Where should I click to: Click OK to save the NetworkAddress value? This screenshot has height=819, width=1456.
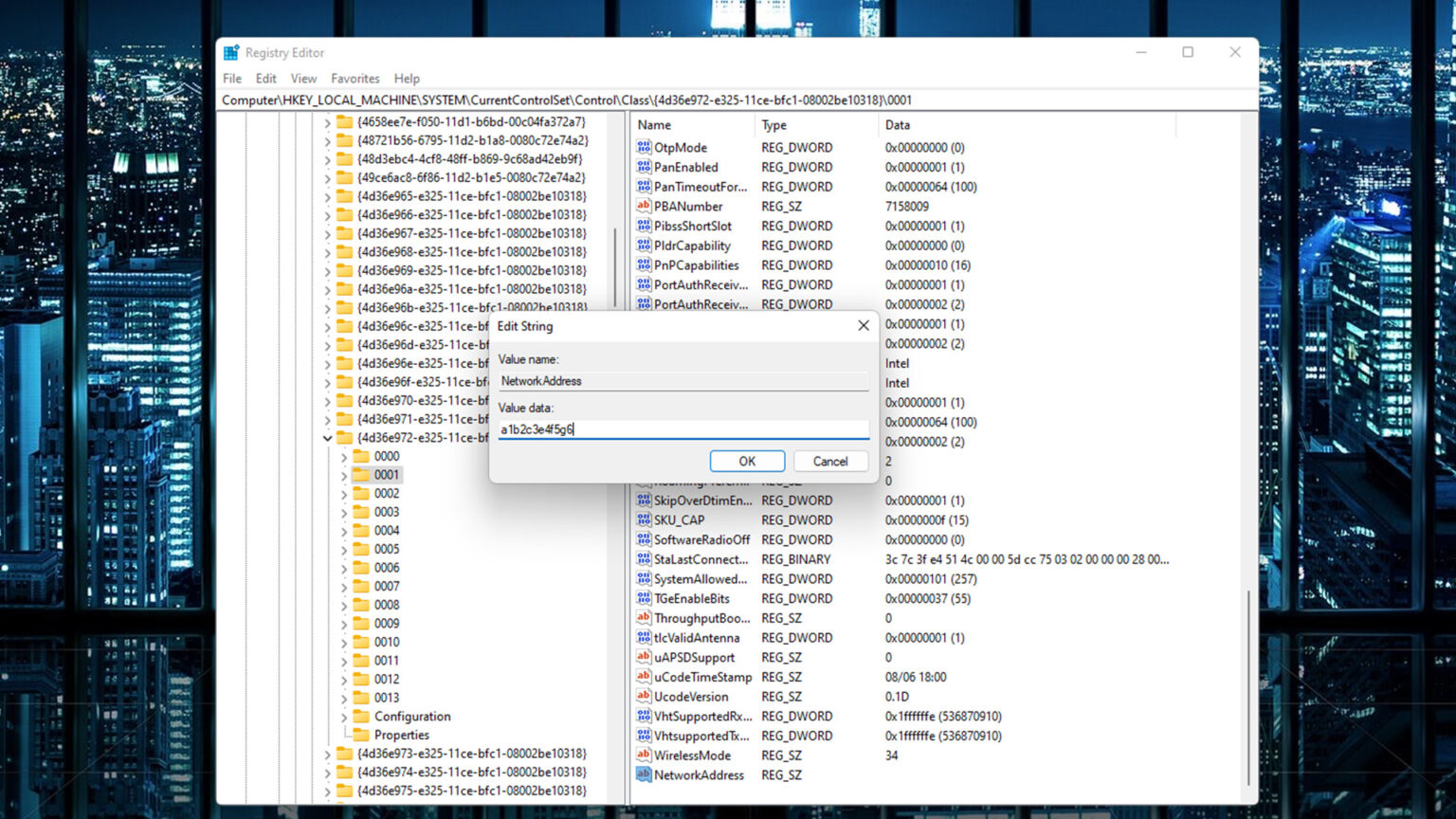[x=747, y=461]
